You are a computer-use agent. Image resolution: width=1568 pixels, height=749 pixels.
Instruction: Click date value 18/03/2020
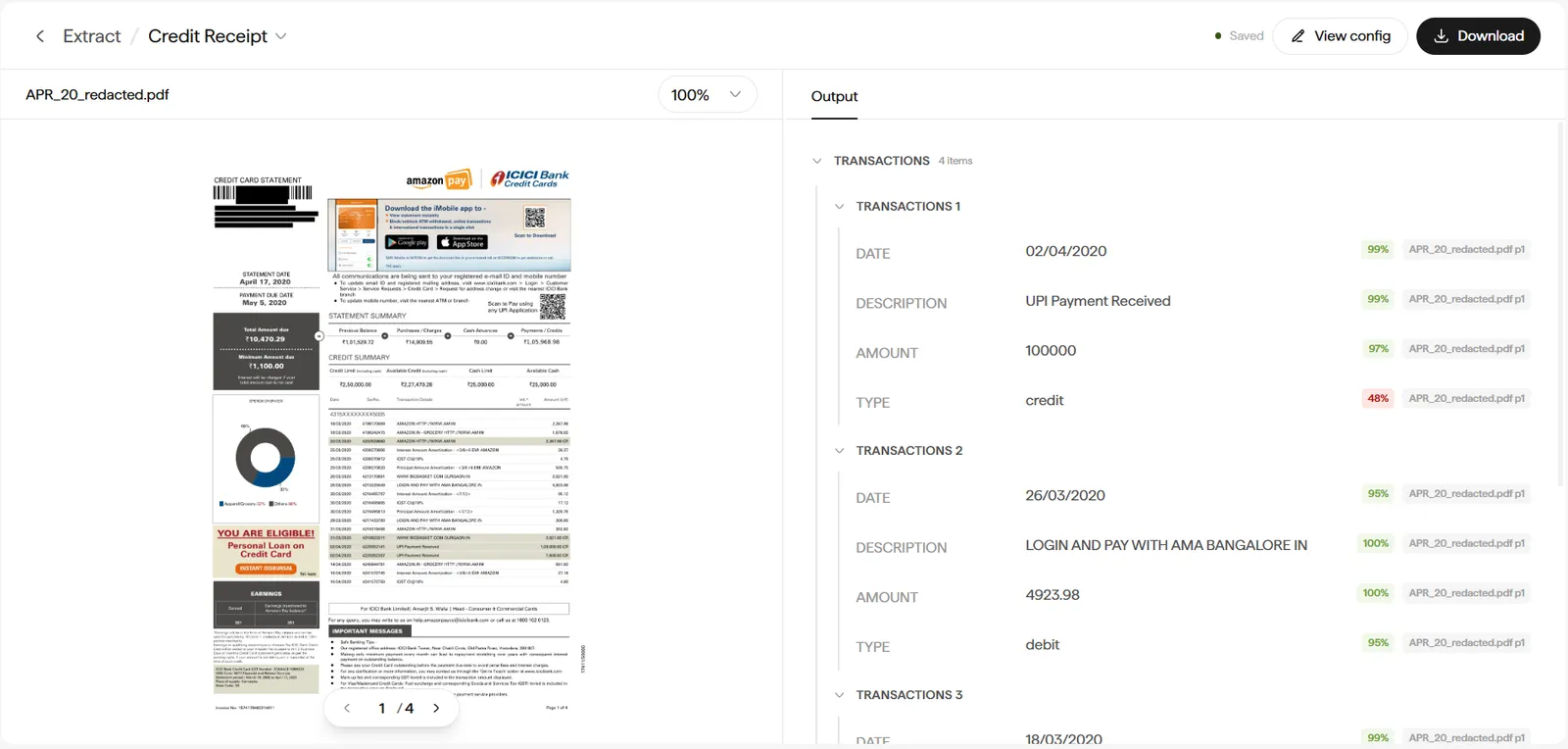[x=1063, y=739]
